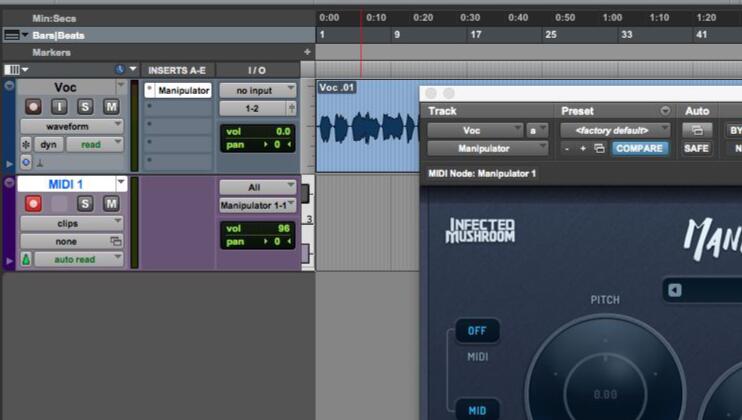742x420 pixels.
Task: Open MIDI 1 track view clips dropdown
Action: click(71, 223)
